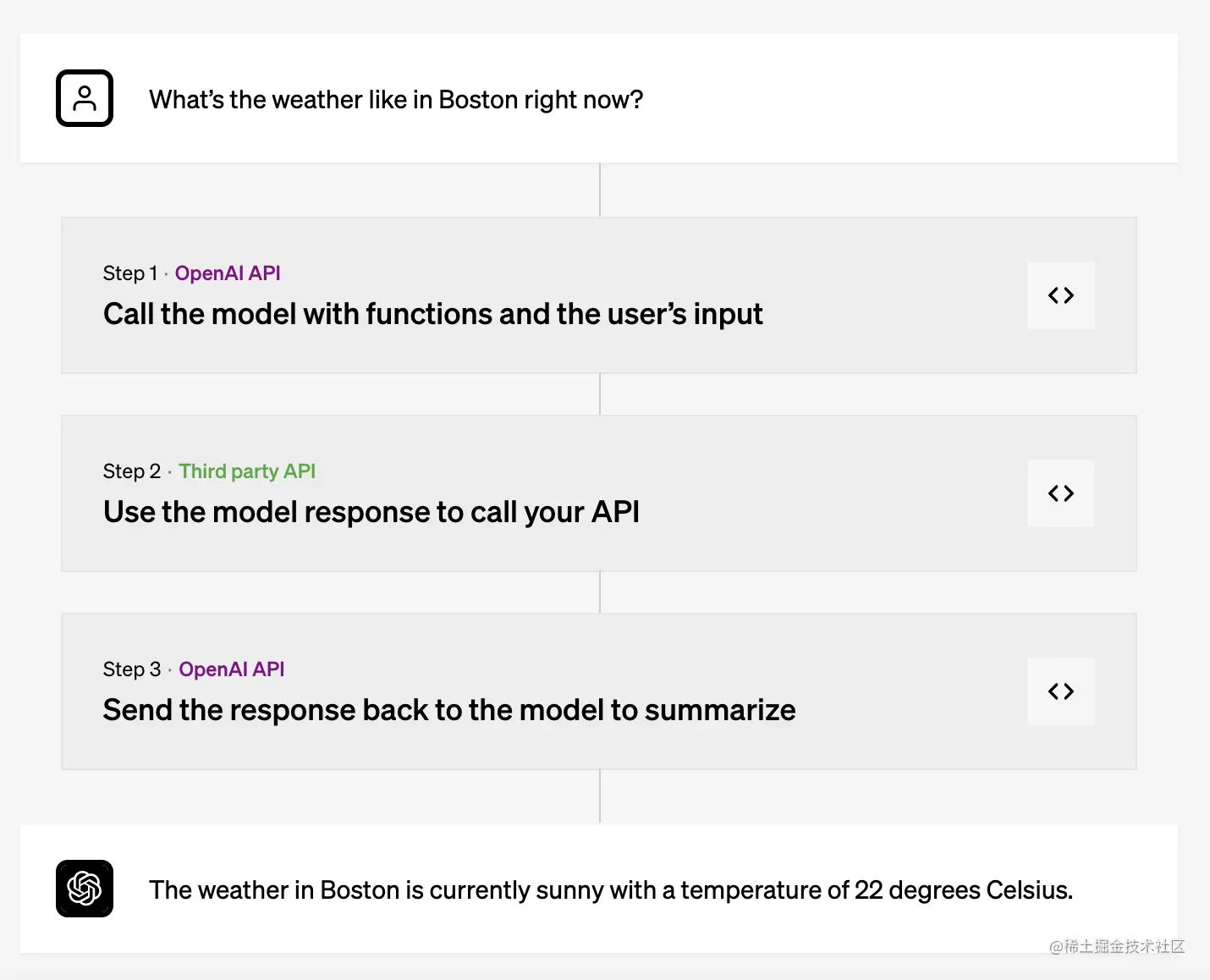Show code for Step 1
This screenshot has height=980, width=1210.
1061,295
